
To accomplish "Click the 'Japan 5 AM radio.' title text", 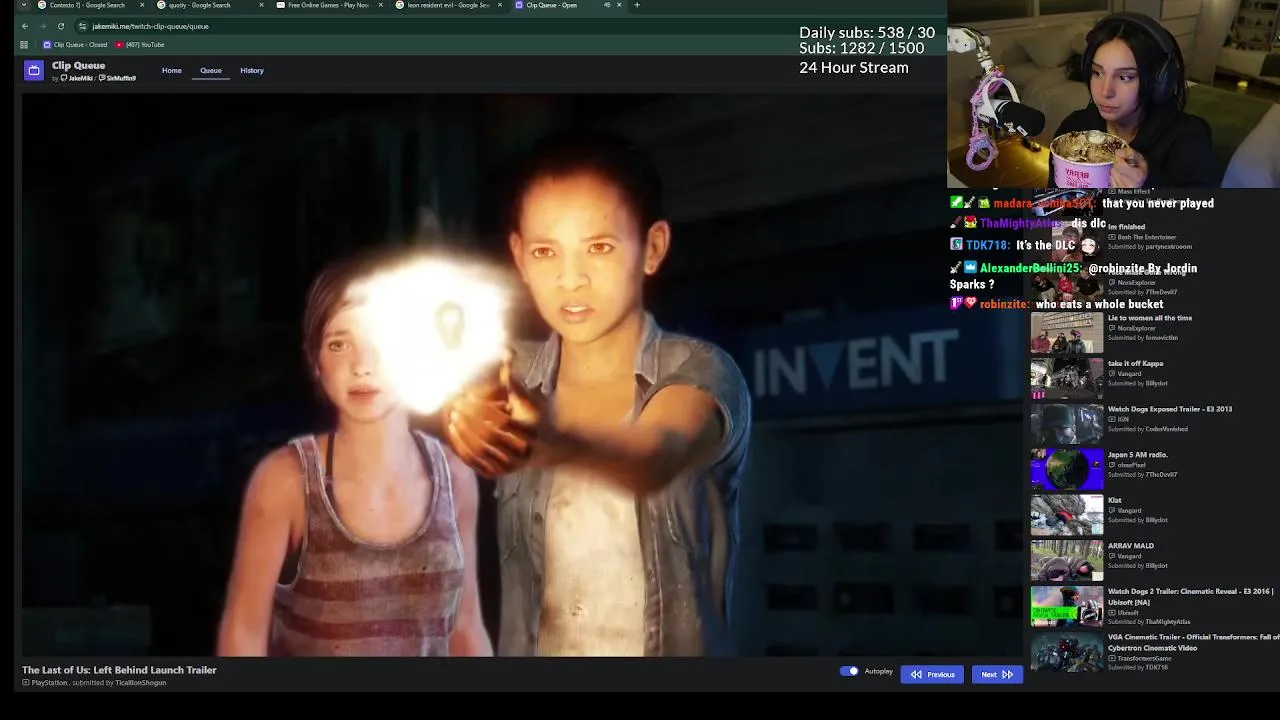I will pyautogui.click(x=1138, y=455).
